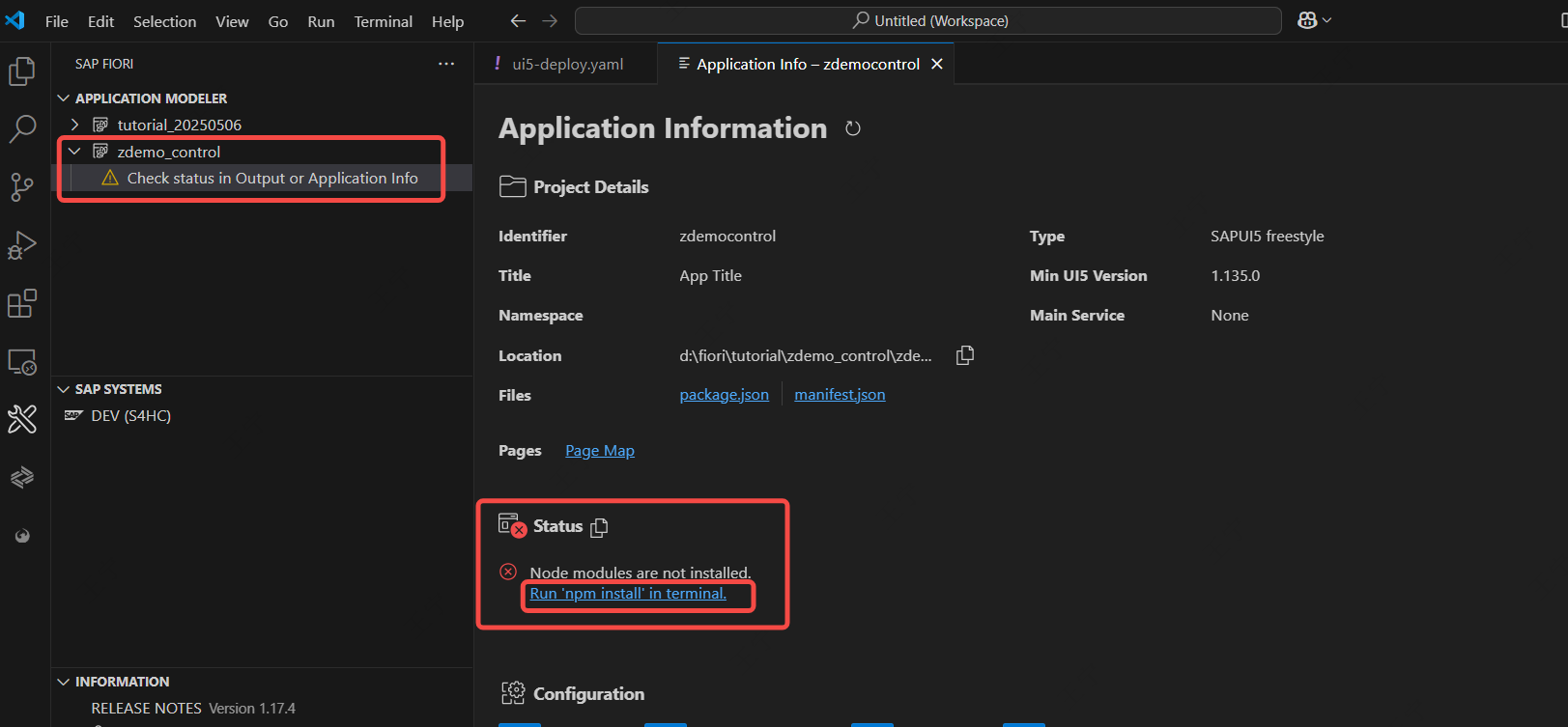The height and width of the screenshot is (727, 1568).
Task: Open the Search view in activity bar
Action: pos(22,128)
